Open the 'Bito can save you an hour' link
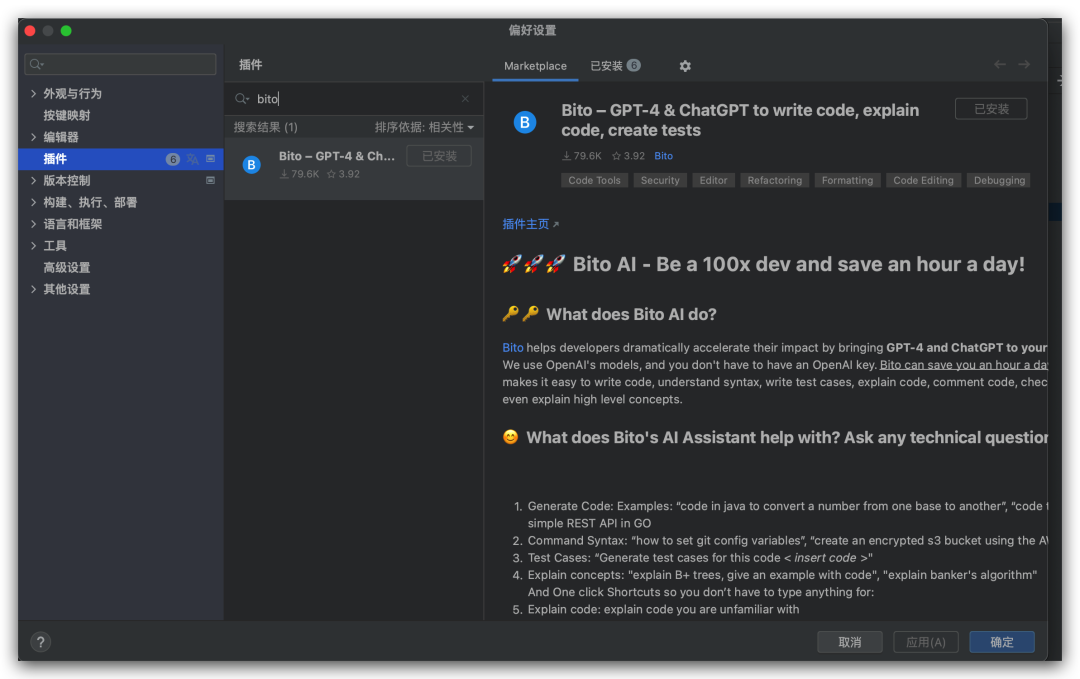This screenshot has height=679, width=1080. click(964, 365)
